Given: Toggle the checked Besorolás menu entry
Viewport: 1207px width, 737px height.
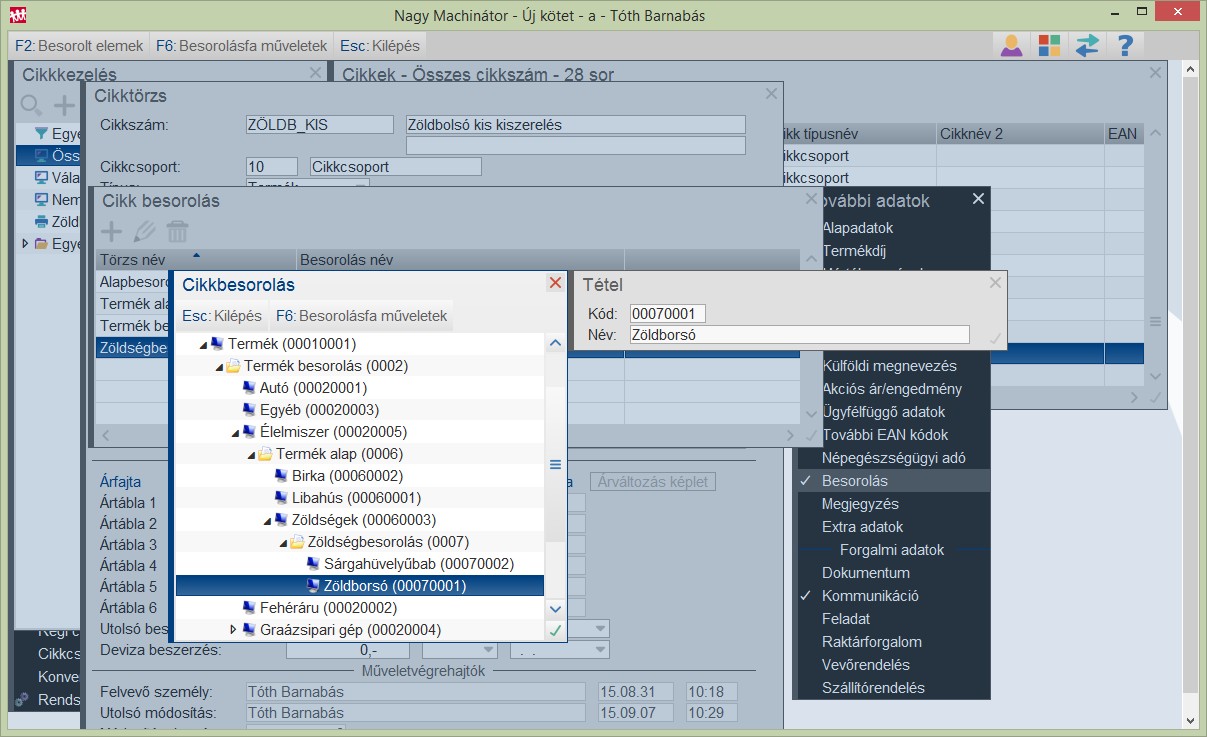Looking at the screenshot, I should click(854, 481).
